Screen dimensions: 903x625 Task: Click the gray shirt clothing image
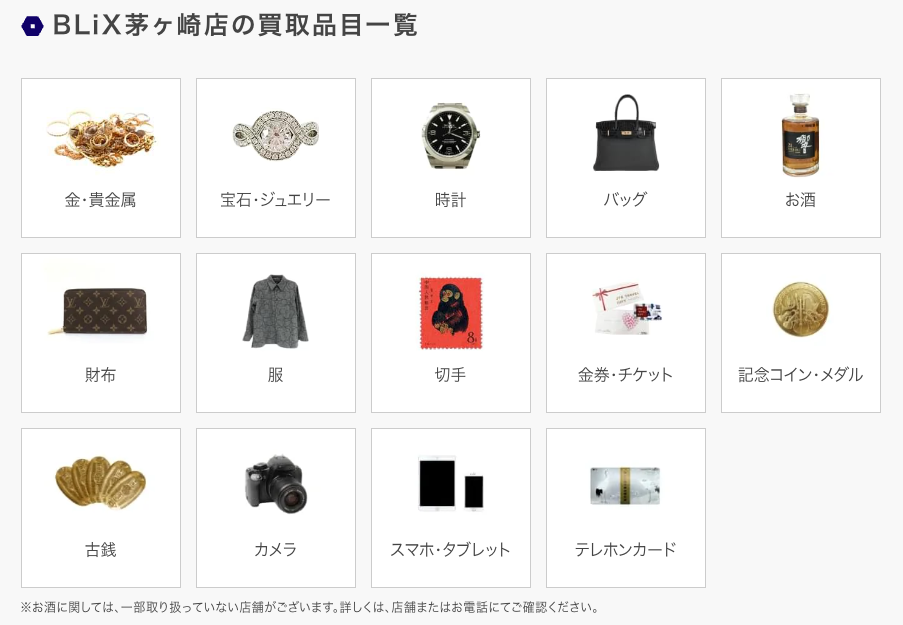coord(276,311)
